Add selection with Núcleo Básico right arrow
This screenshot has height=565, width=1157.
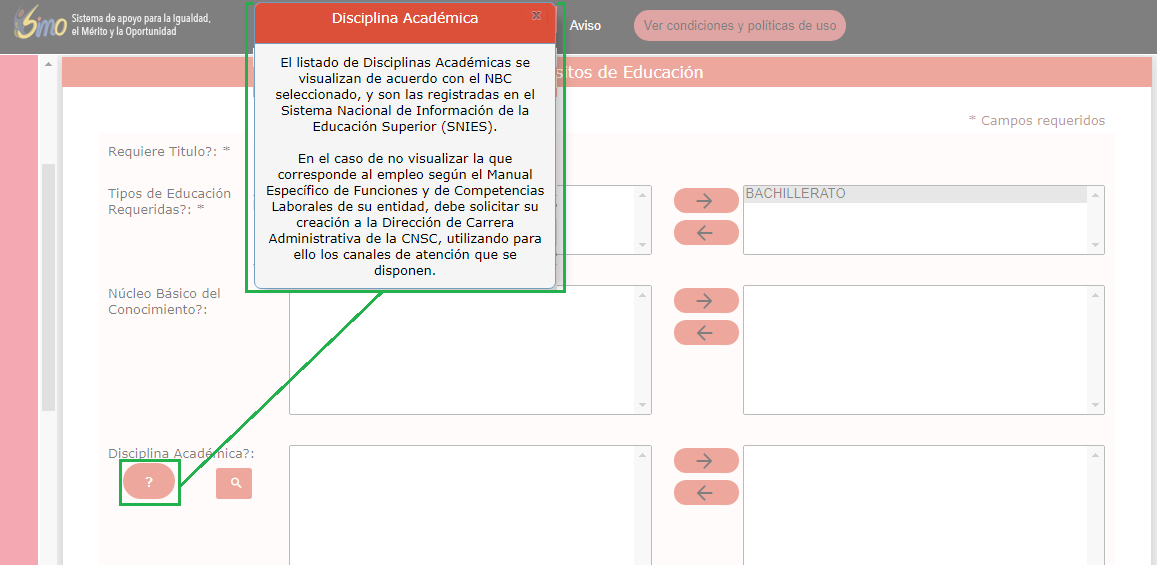706,300
